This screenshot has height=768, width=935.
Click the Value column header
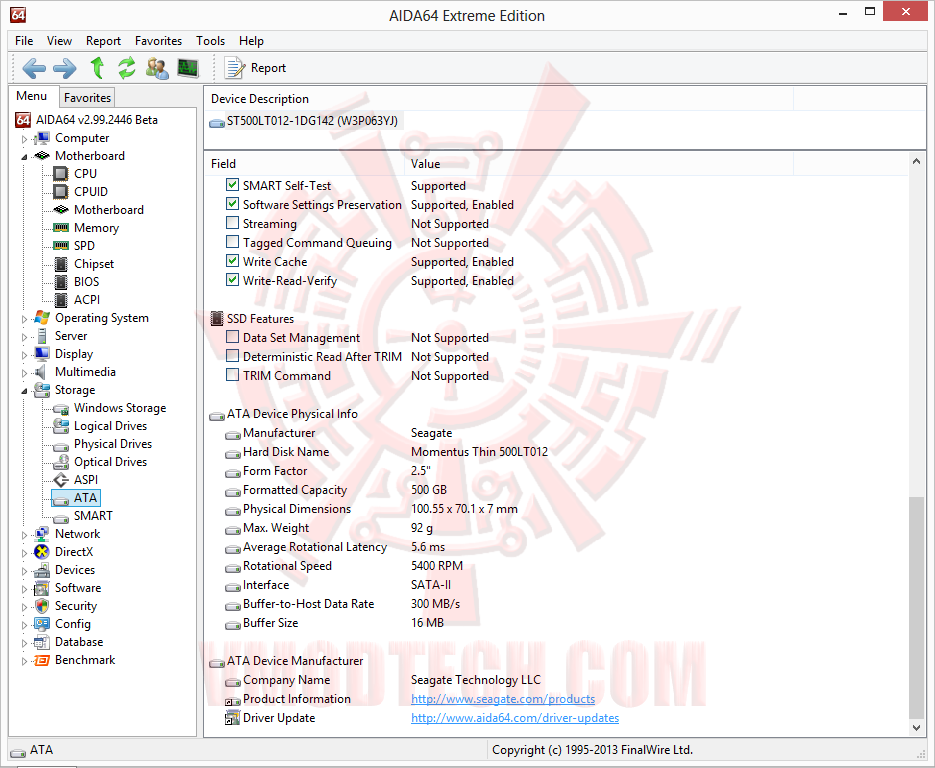tap(599, 163)
